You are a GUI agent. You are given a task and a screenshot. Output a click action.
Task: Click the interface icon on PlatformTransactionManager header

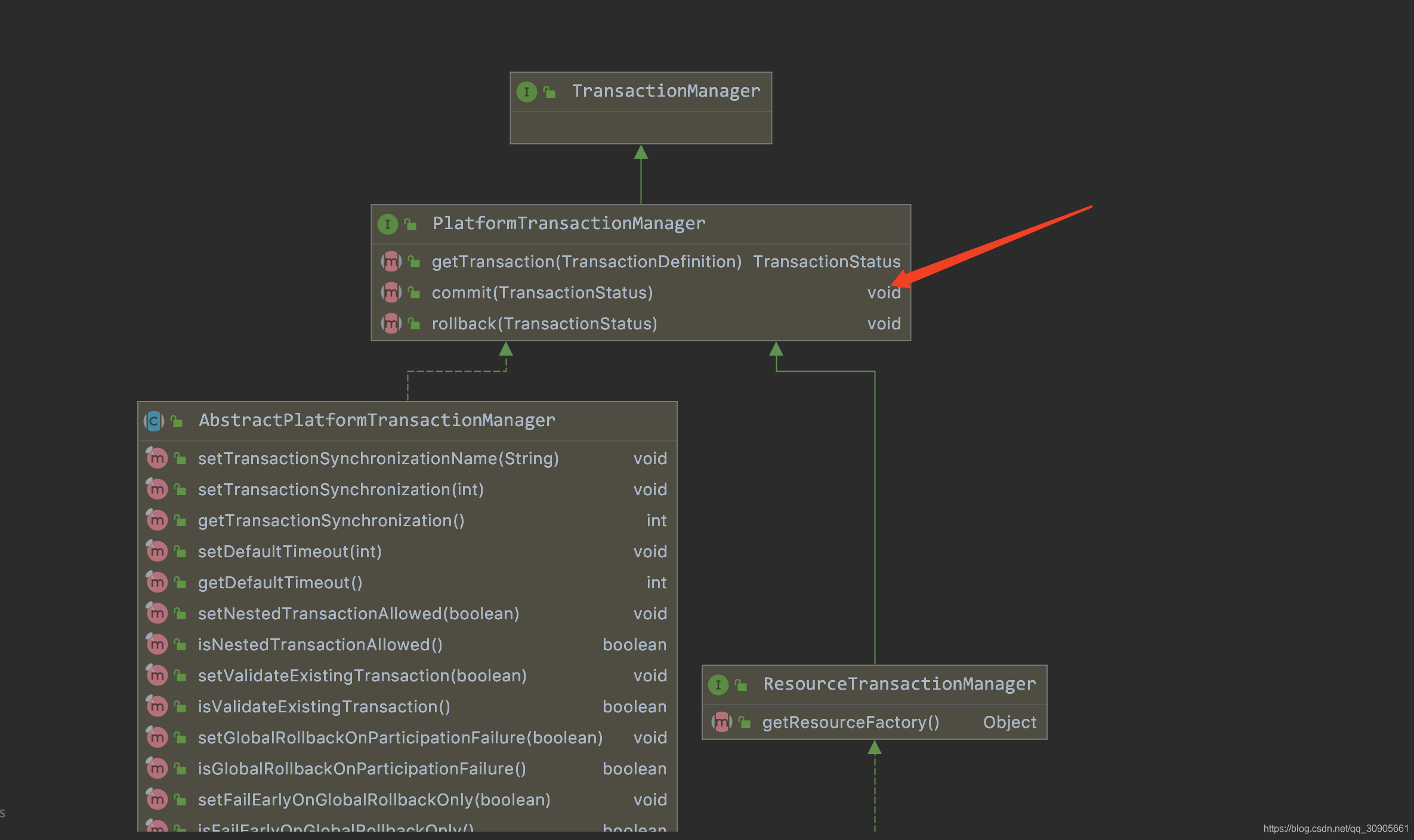tap(388, 224)
